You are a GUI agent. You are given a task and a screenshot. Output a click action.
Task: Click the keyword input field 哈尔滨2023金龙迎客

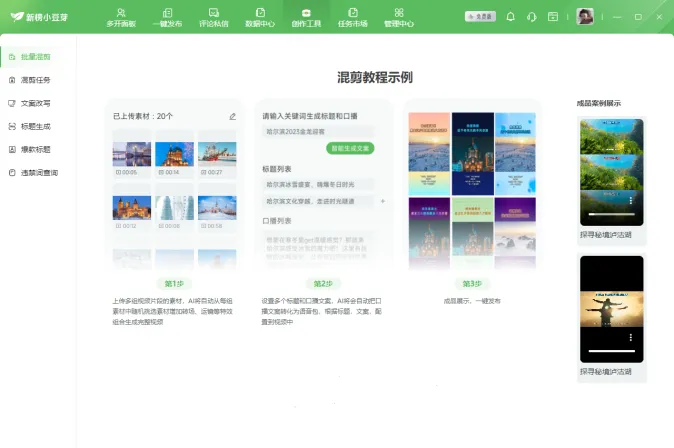pyautogui.click(x=318, y=130)
